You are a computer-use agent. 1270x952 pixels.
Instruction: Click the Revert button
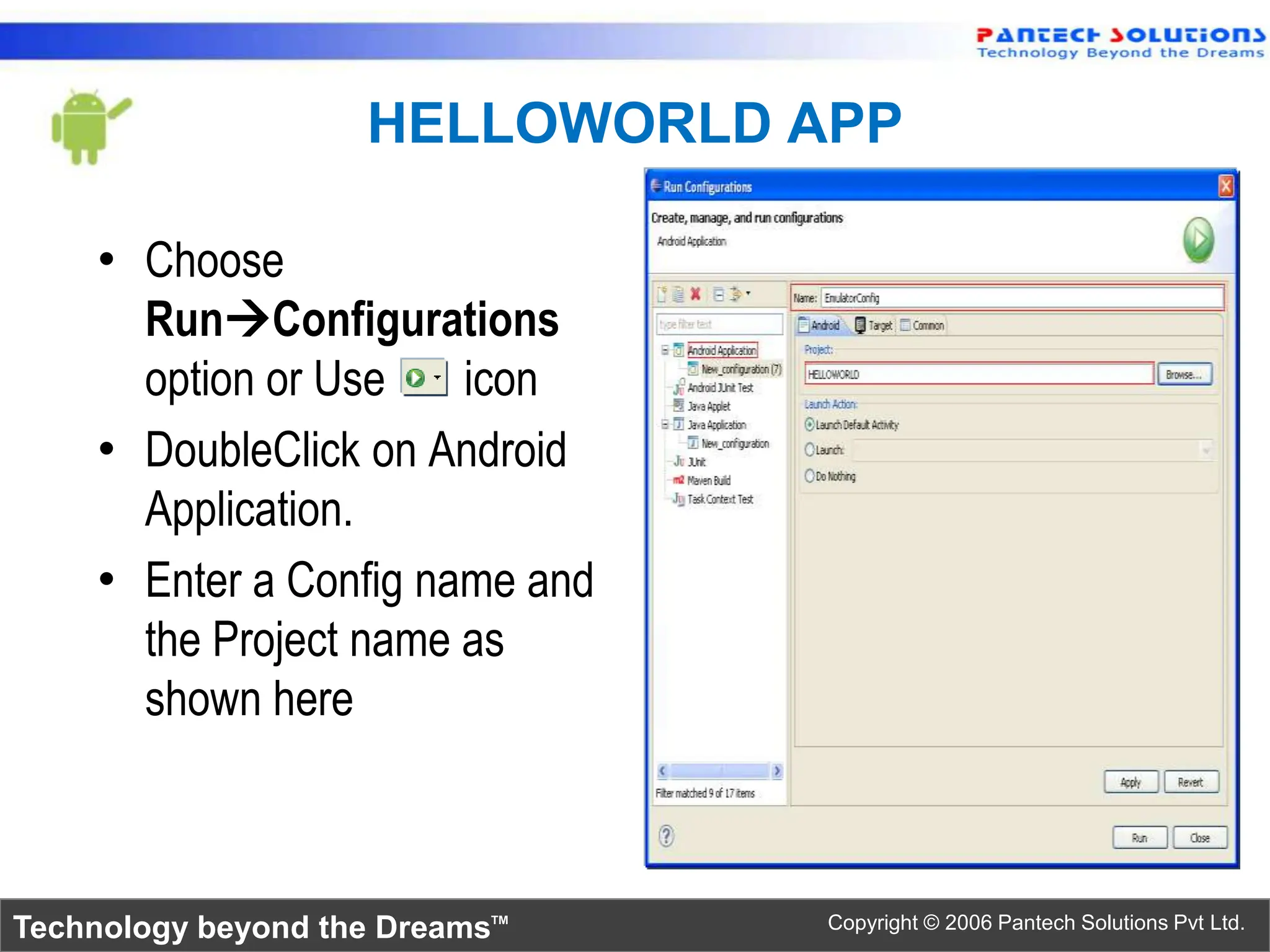1191,782
